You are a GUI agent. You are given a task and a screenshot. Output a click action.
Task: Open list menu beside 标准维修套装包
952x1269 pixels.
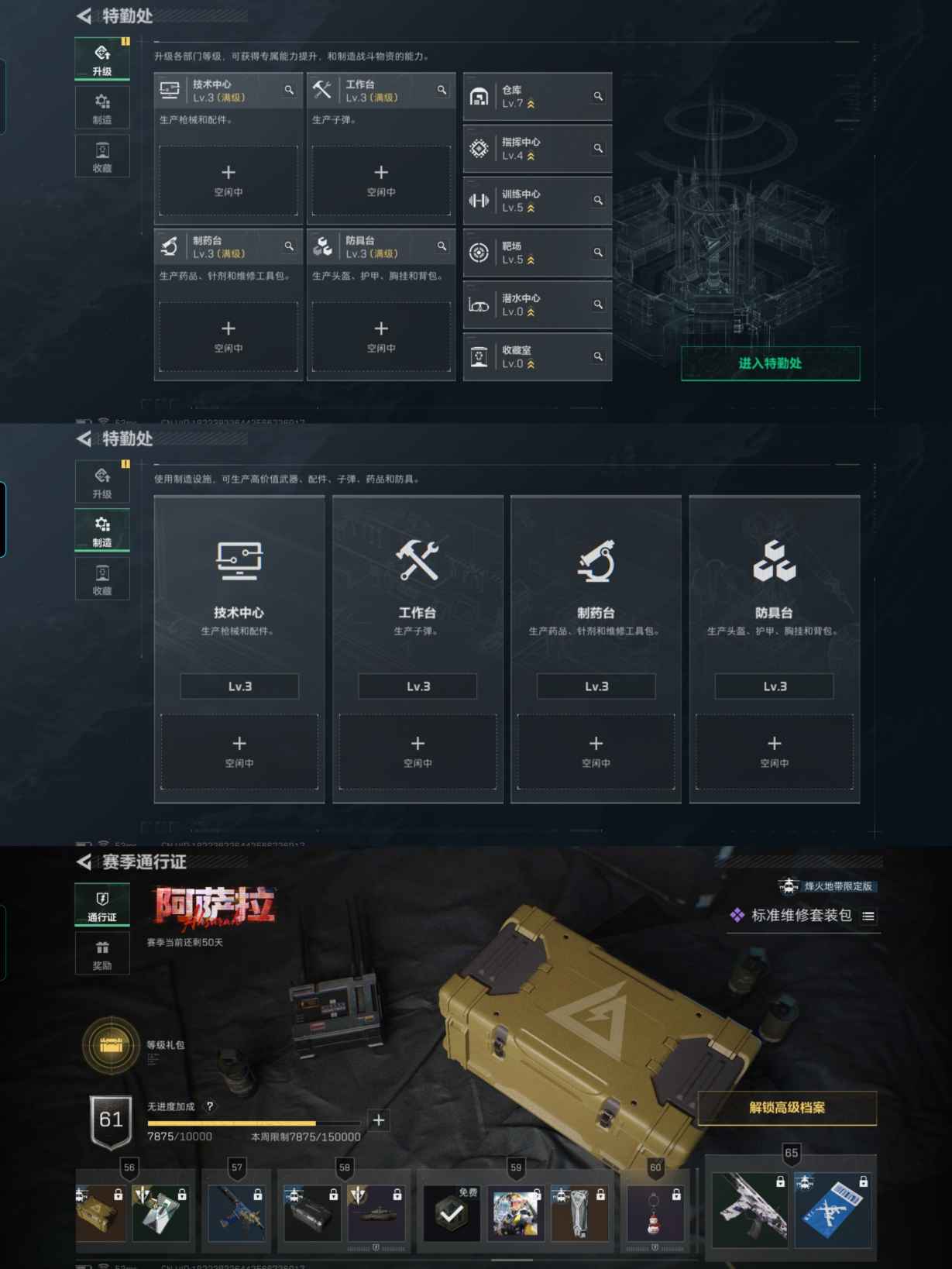(x=868, y=916)
